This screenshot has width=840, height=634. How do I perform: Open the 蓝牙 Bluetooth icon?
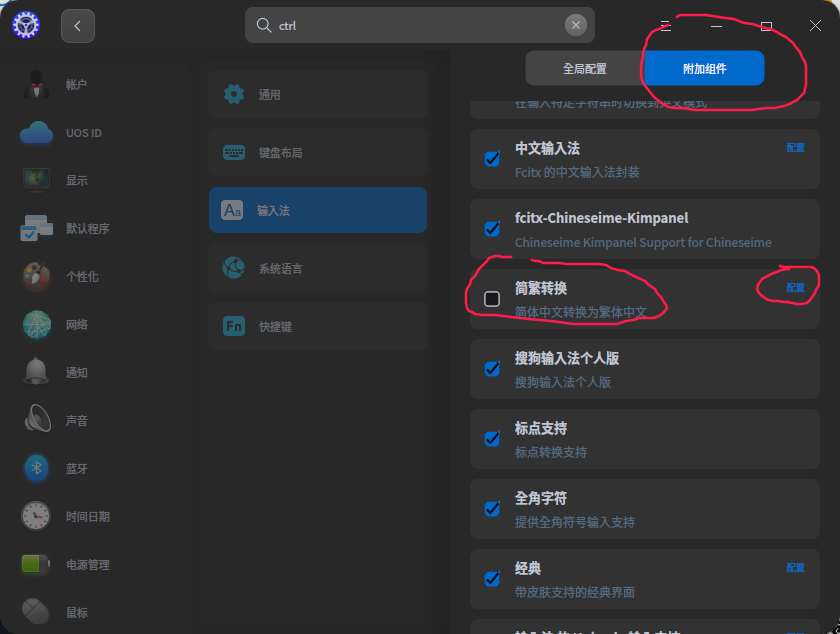[36, 468]
